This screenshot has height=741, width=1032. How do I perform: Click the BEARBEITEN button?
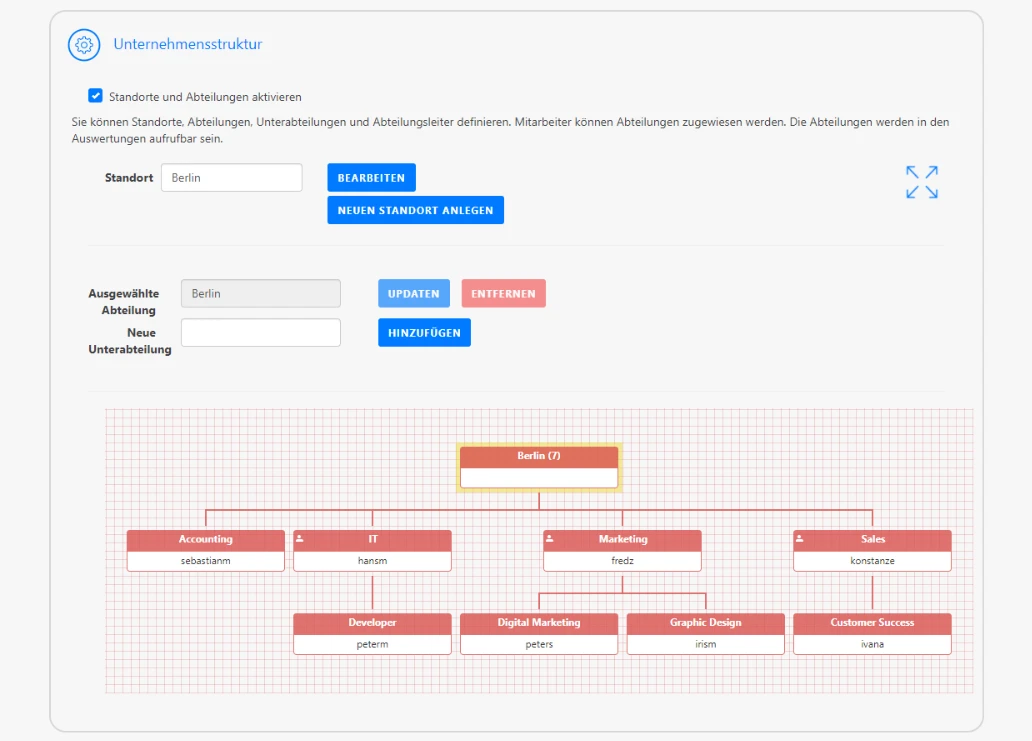click(371, 177)
